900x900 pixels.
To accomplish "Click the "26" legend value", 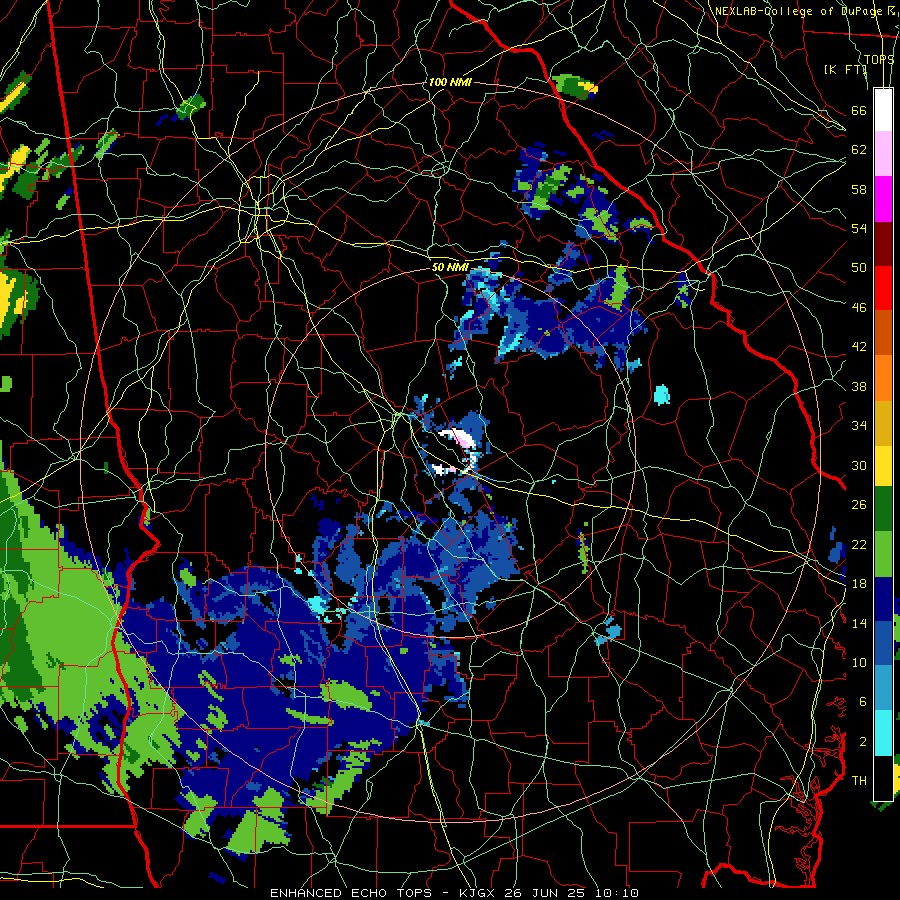I will tap(859, 505).
